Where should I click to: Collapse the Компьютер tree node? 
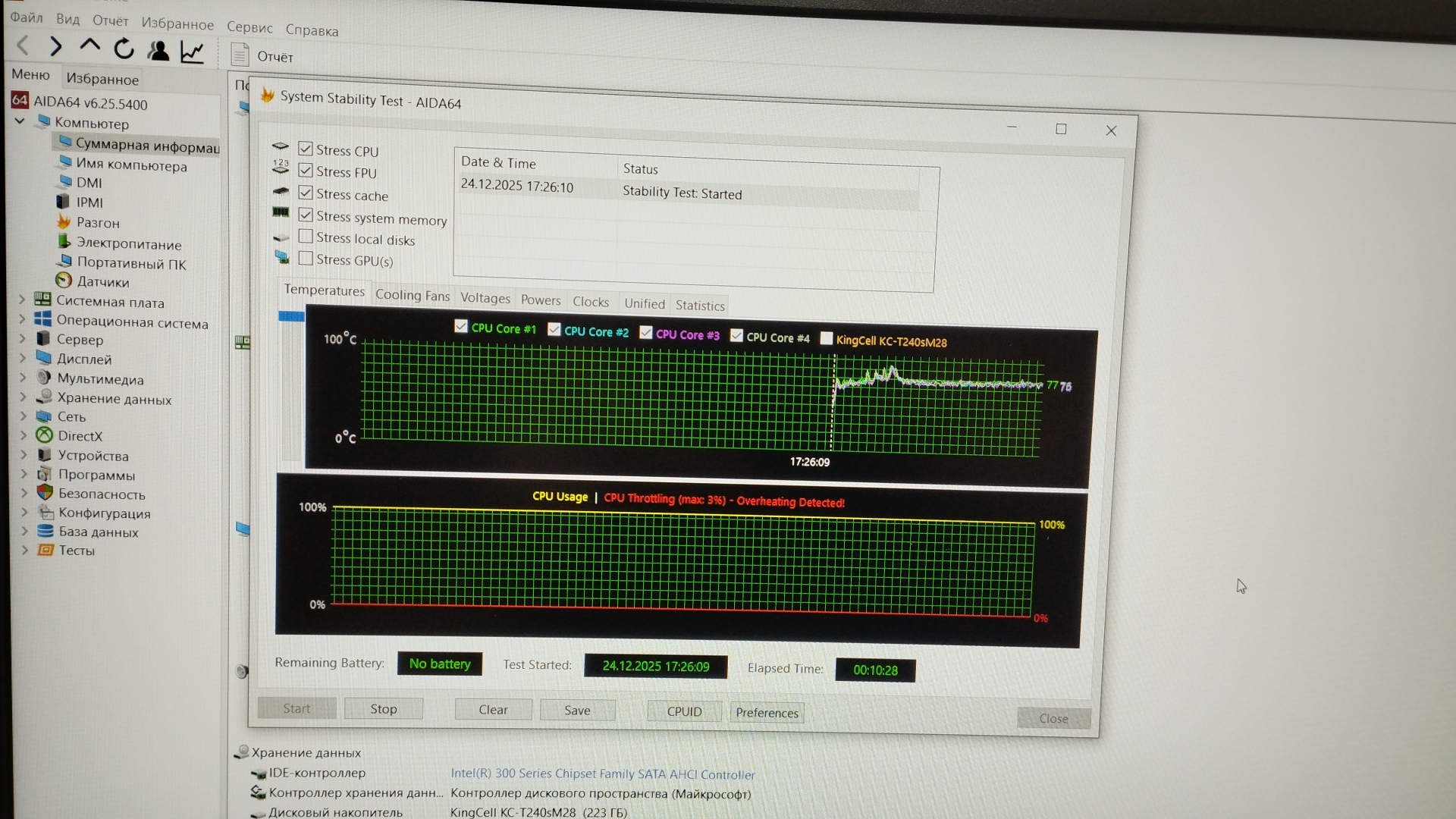coord(20,121)
